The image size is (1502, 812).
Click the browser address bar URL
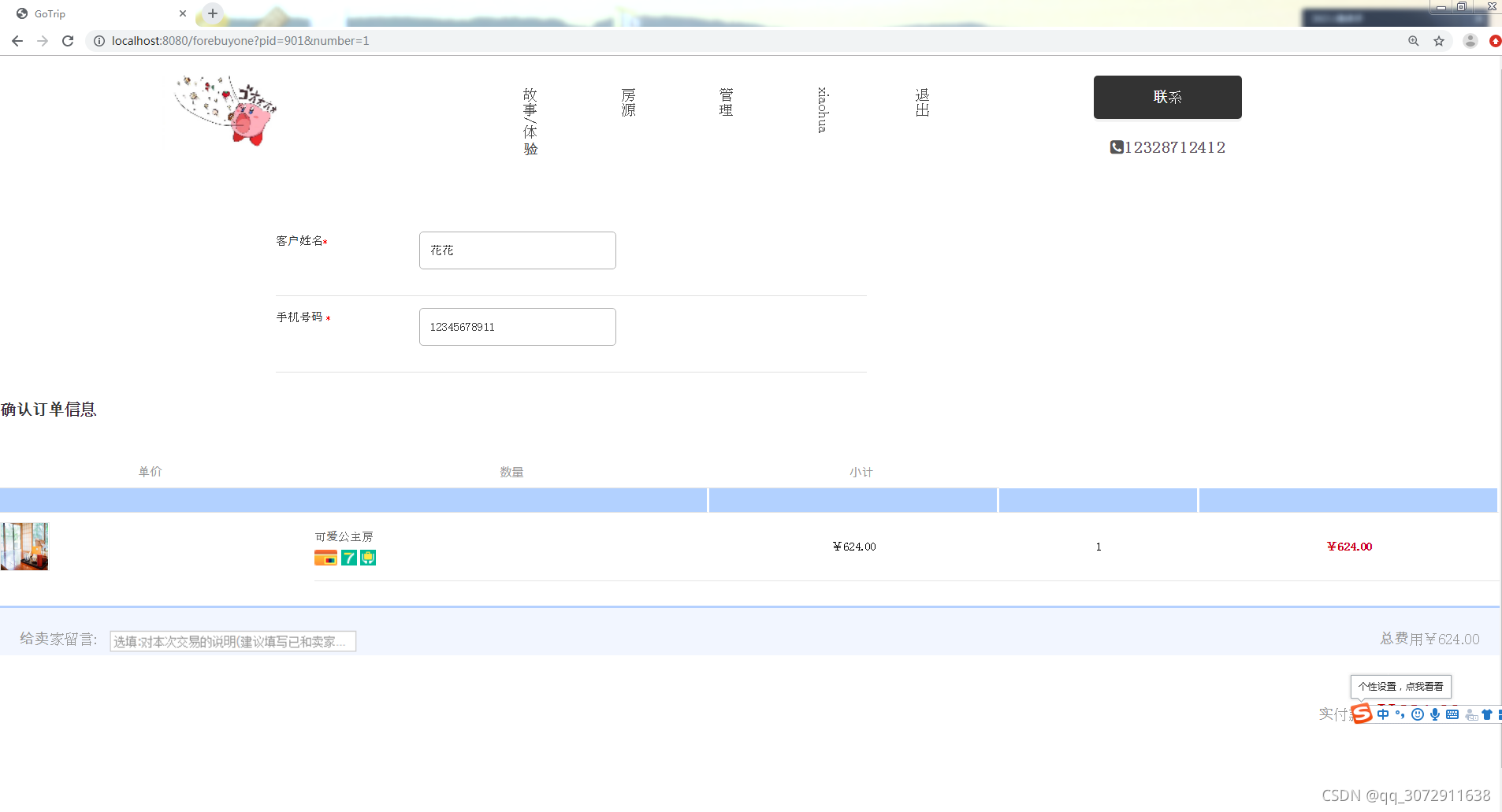tap(240, 41)
